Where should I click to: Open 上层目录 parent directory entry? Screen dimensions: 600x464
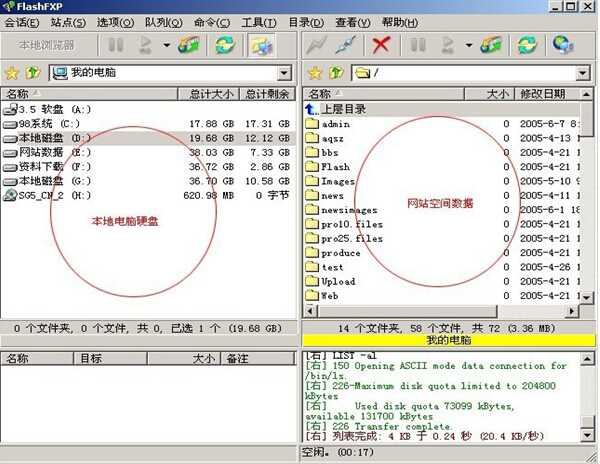[x=344, y=109]
